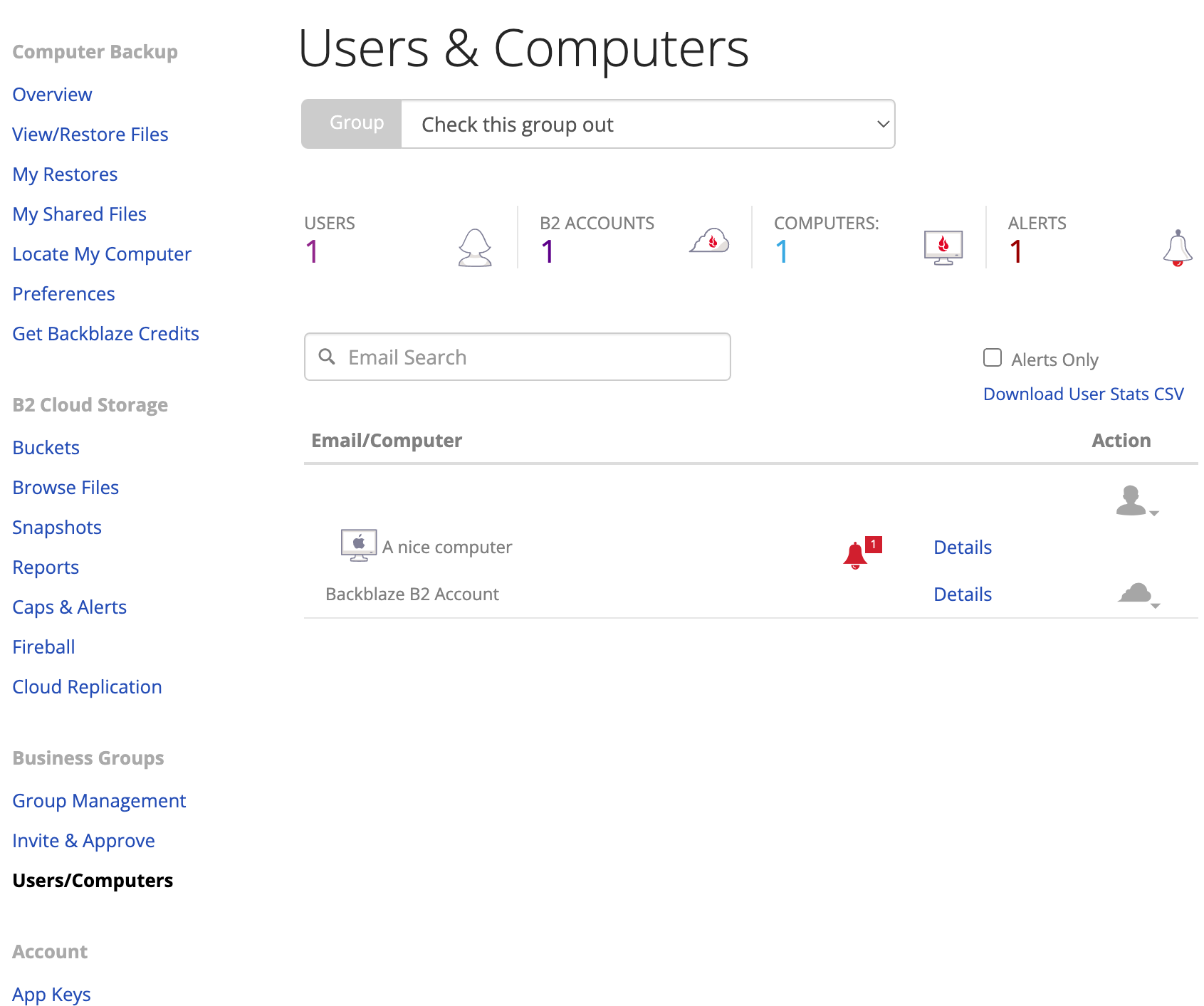Viewport: 1204px width, 1006px height.
Task: Open Caps & Alerts page
Action: pyautogui.click(x=69, y=607)
